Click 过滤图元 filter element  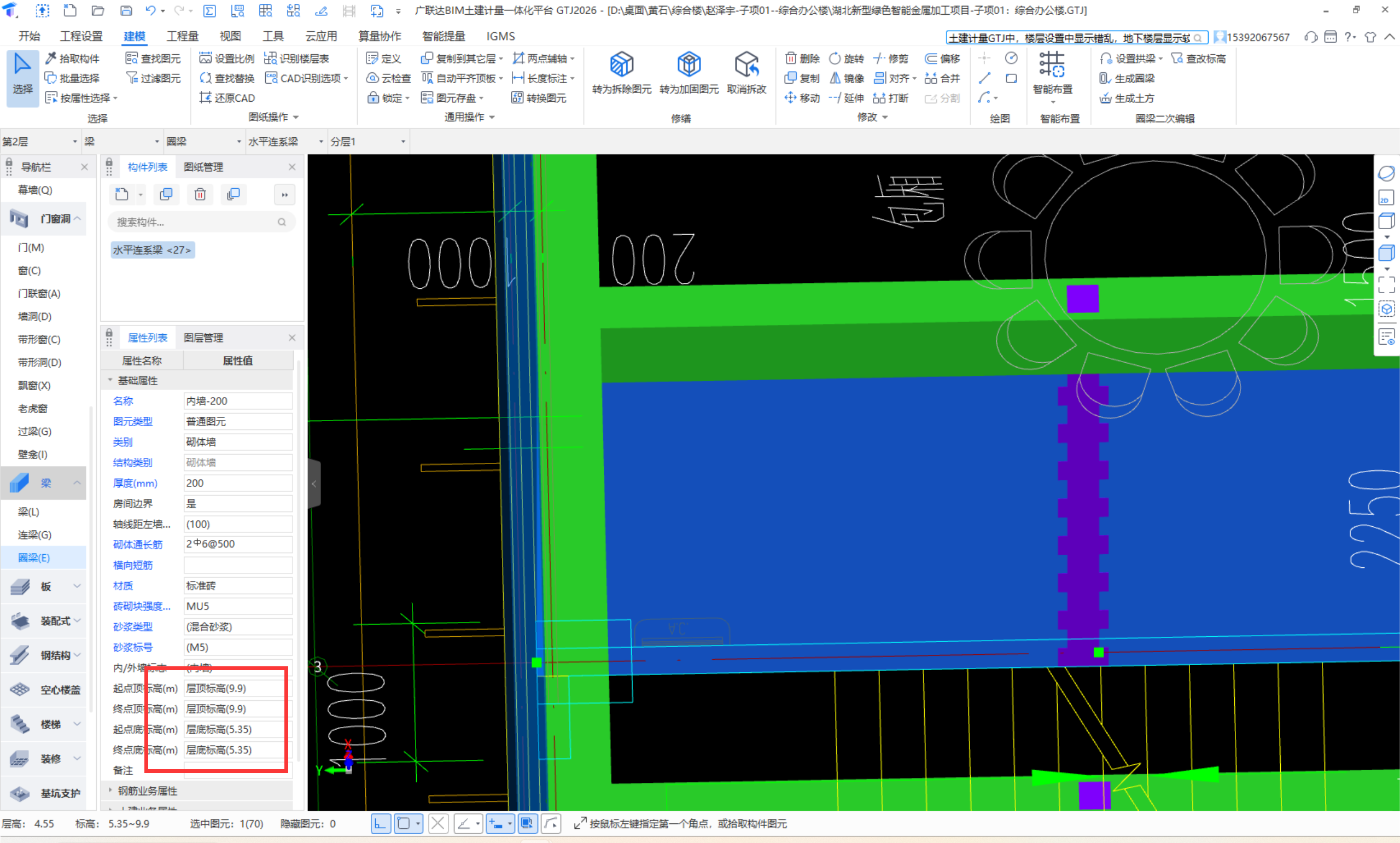(x=153, y=78)
